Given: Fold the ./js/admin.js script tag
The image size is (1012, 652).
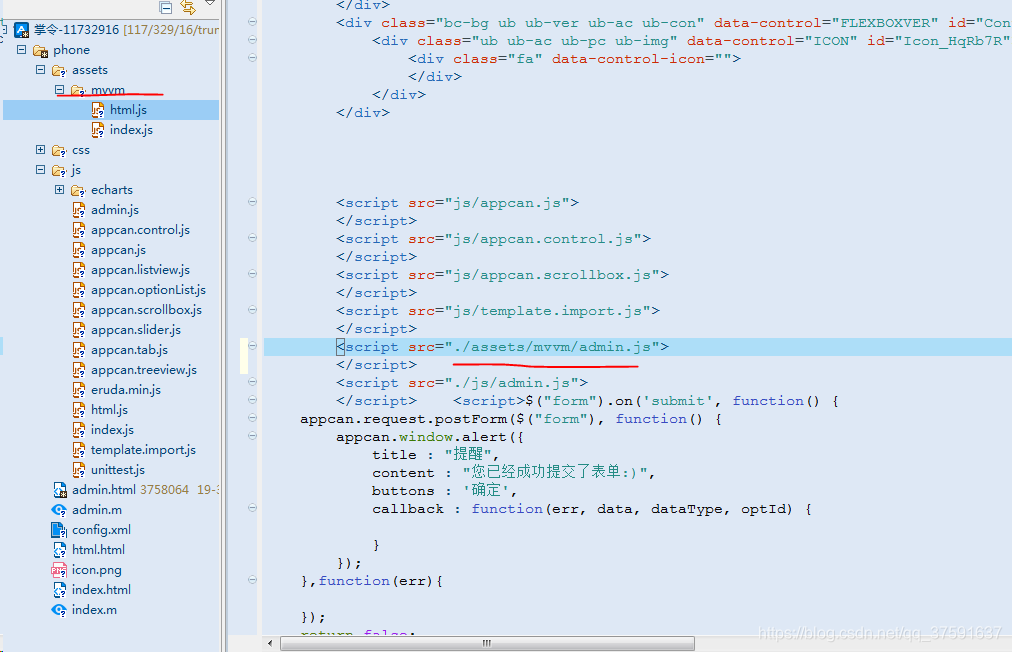Looking at the screenshot, I should click(252, 382).
